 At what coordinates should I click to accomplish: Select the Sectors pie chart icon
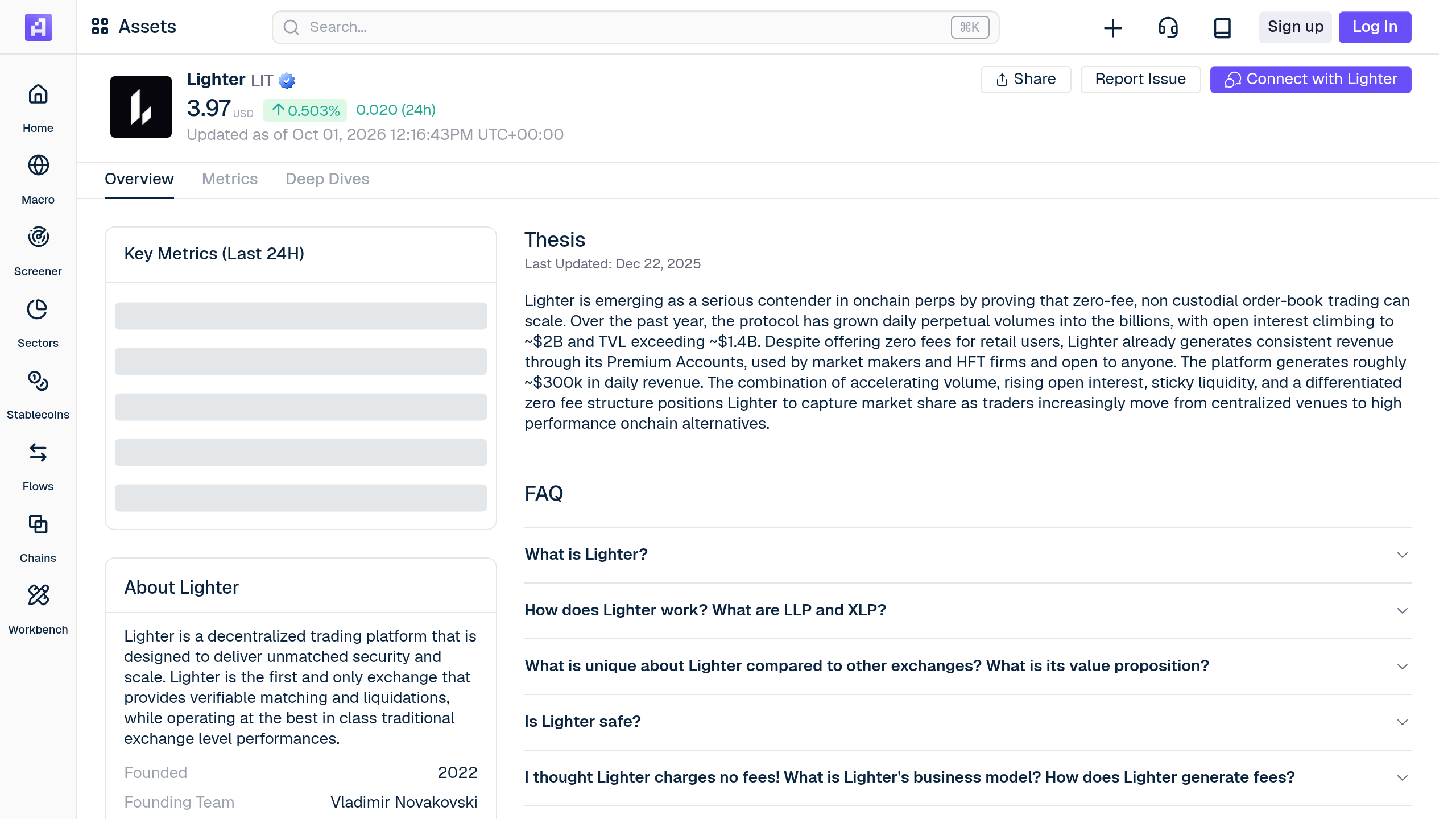[x=38, y=309]
